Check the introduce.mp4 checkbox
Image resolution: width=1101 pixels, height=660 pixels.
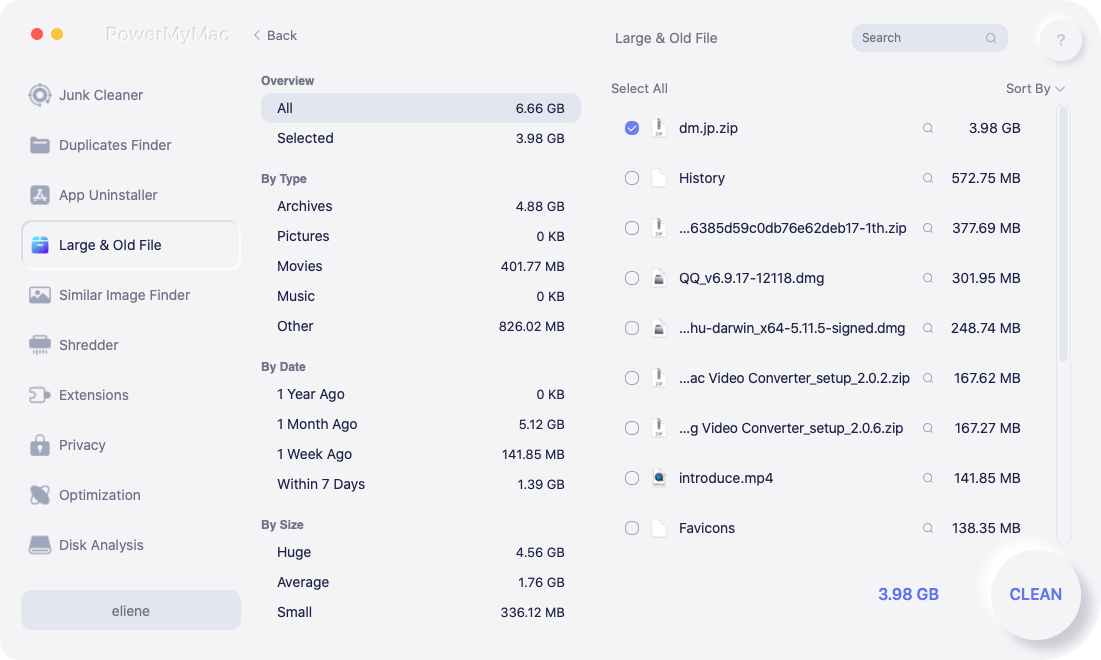pos(632,478)
